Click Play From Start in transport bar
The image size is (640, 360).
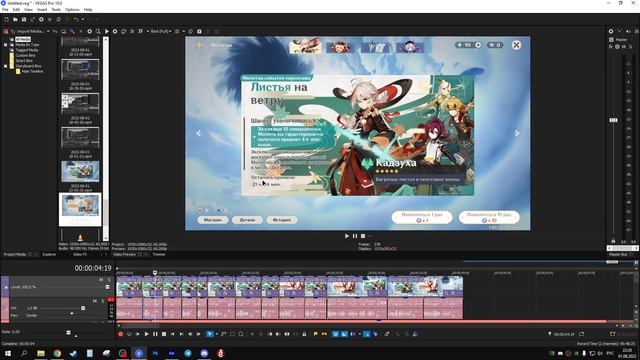[138, 334]
